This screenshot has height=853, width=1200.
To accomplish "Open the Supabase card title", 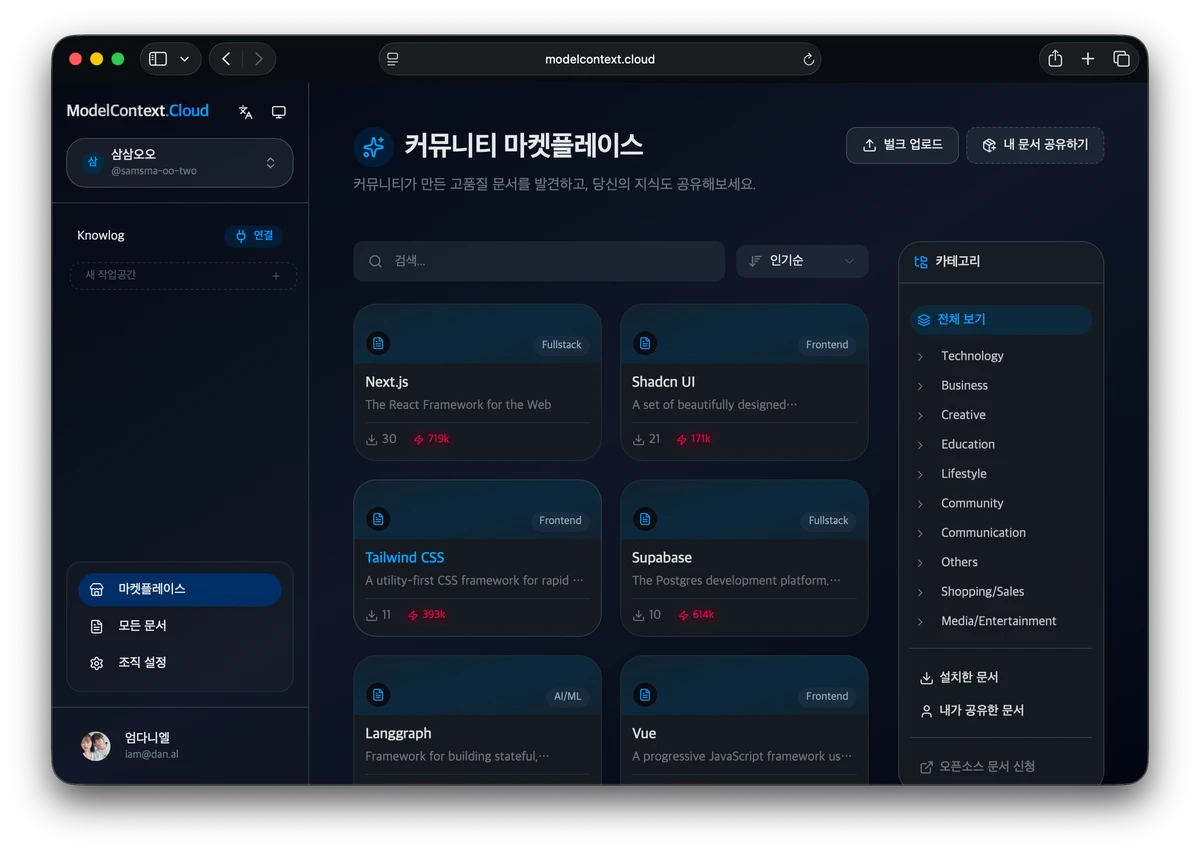I will [x=662, y=558].
